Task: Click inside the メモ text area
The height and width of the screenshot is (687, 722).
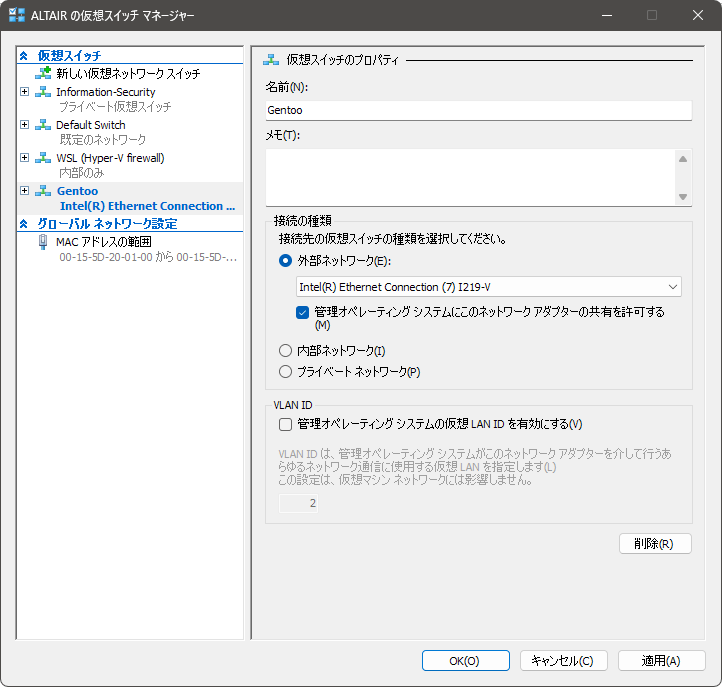Action: tap(471, 177)
